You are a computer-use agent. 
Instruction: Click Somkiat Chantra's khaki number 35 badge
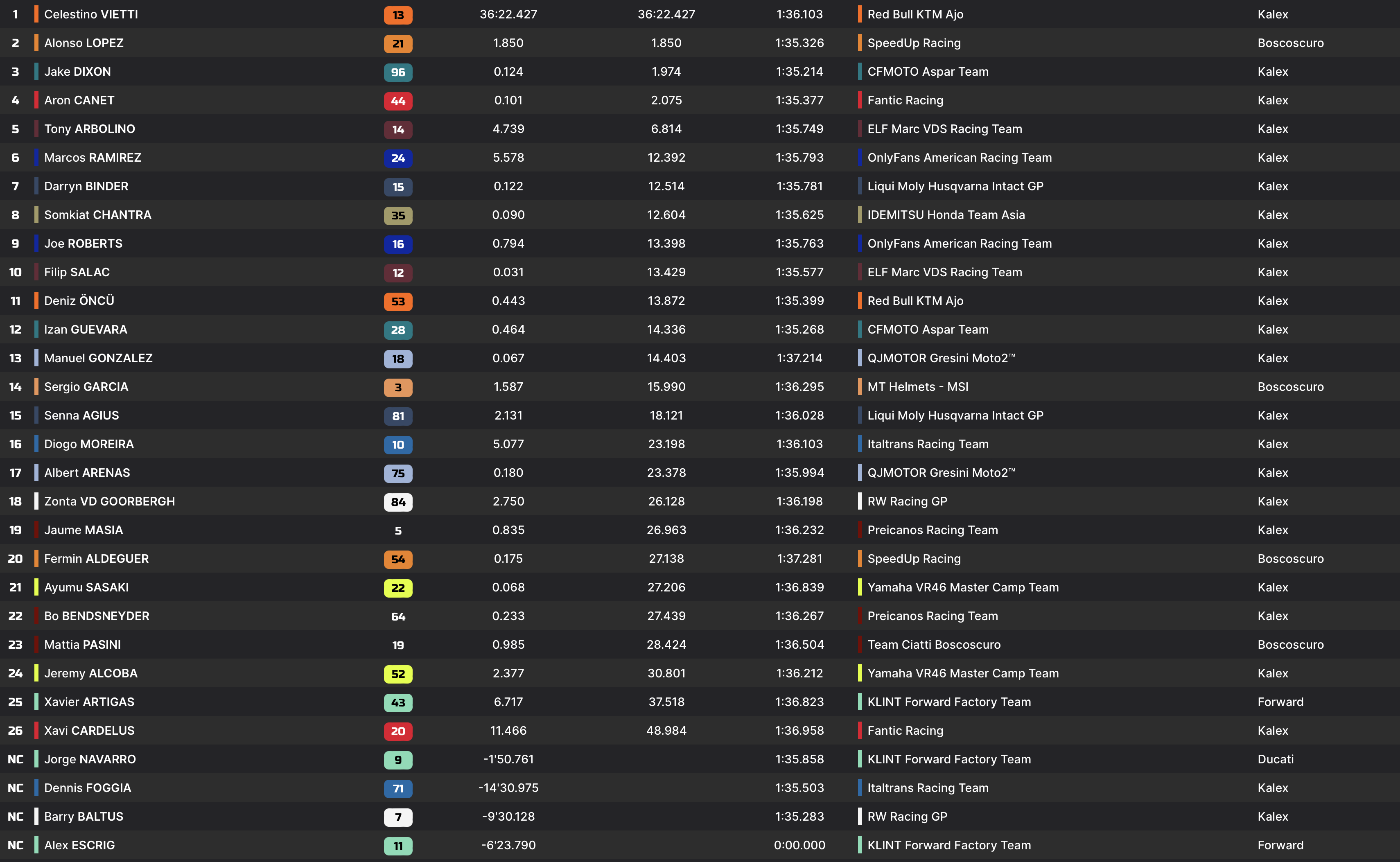click(x=398, y=215)
